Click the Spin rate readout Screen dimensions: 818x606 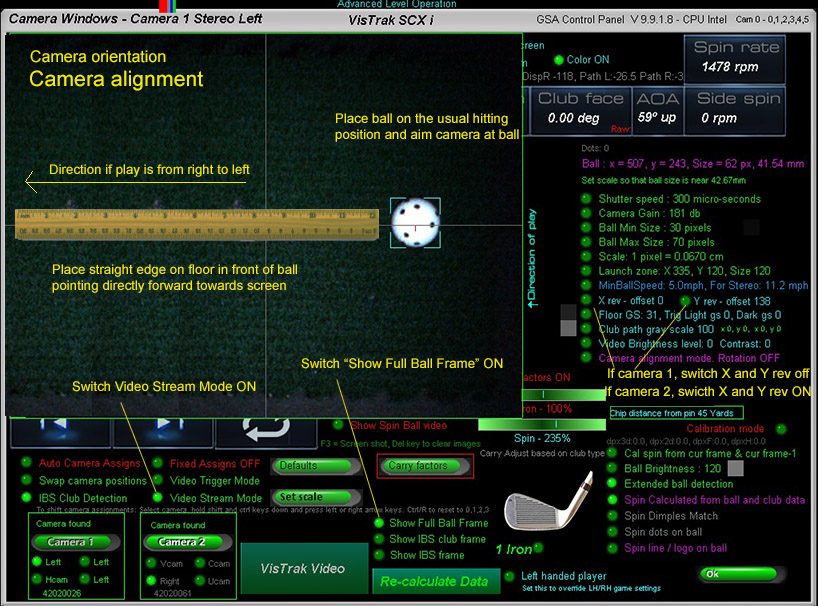[735, 59]
